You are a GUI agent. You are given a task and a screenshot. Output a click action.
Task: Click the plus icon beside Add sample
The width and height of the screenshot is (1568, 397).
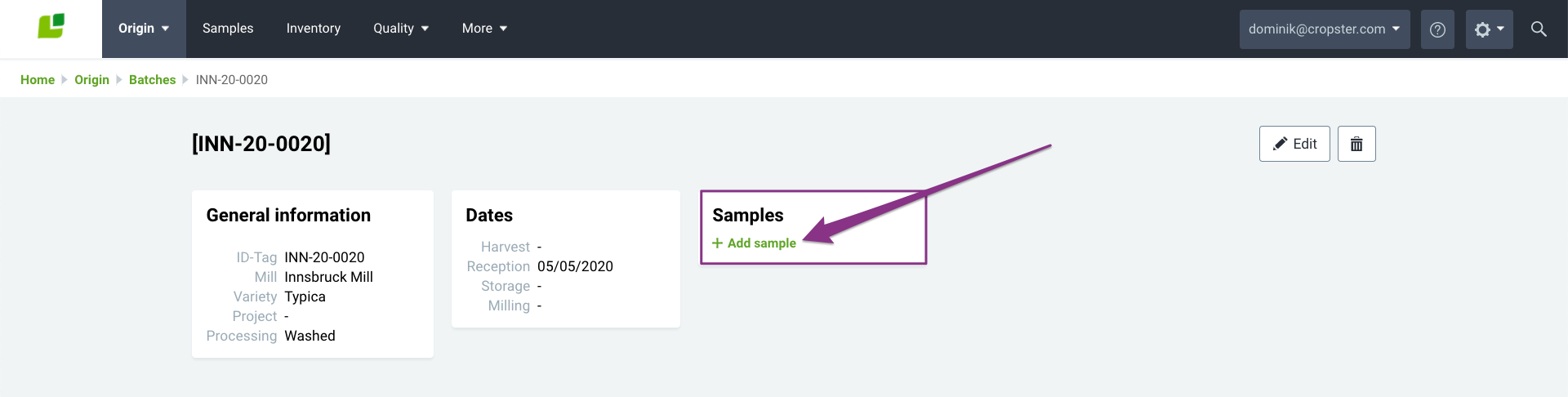point(717,243)
